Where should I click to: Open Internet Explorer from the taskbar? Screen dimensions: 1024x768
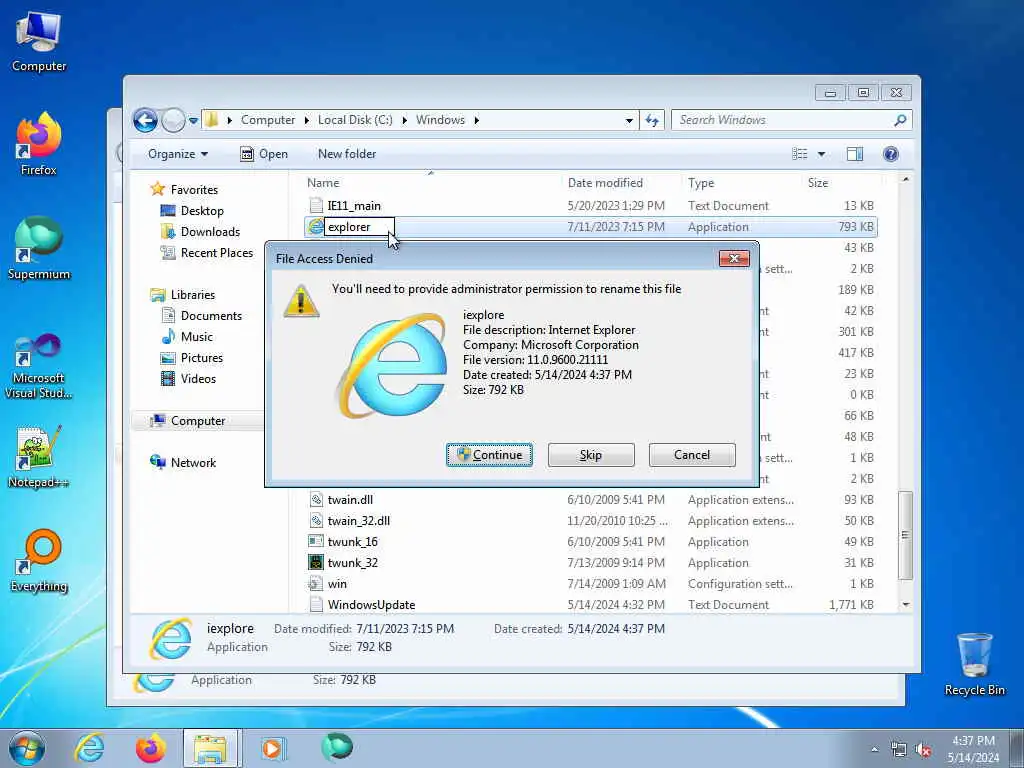click(x=89, y=748)
